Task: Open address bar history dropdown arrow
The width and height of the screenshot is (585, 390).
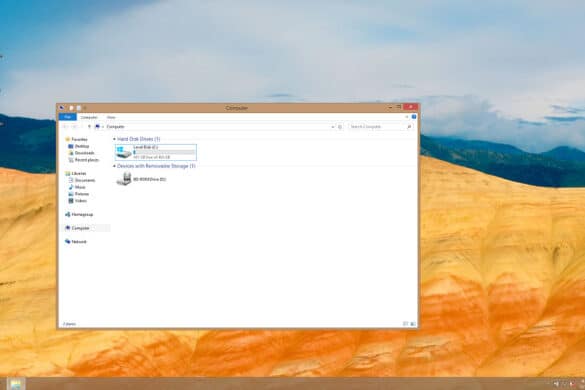Action: tap(332, 127)
